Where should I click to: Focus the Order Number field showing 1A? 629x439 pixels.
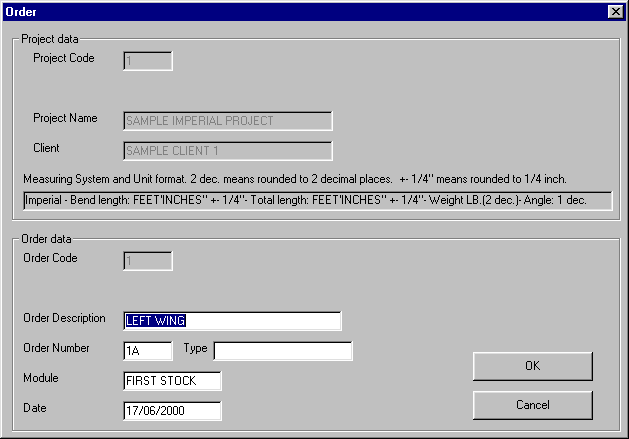click(x=148, y=351)
